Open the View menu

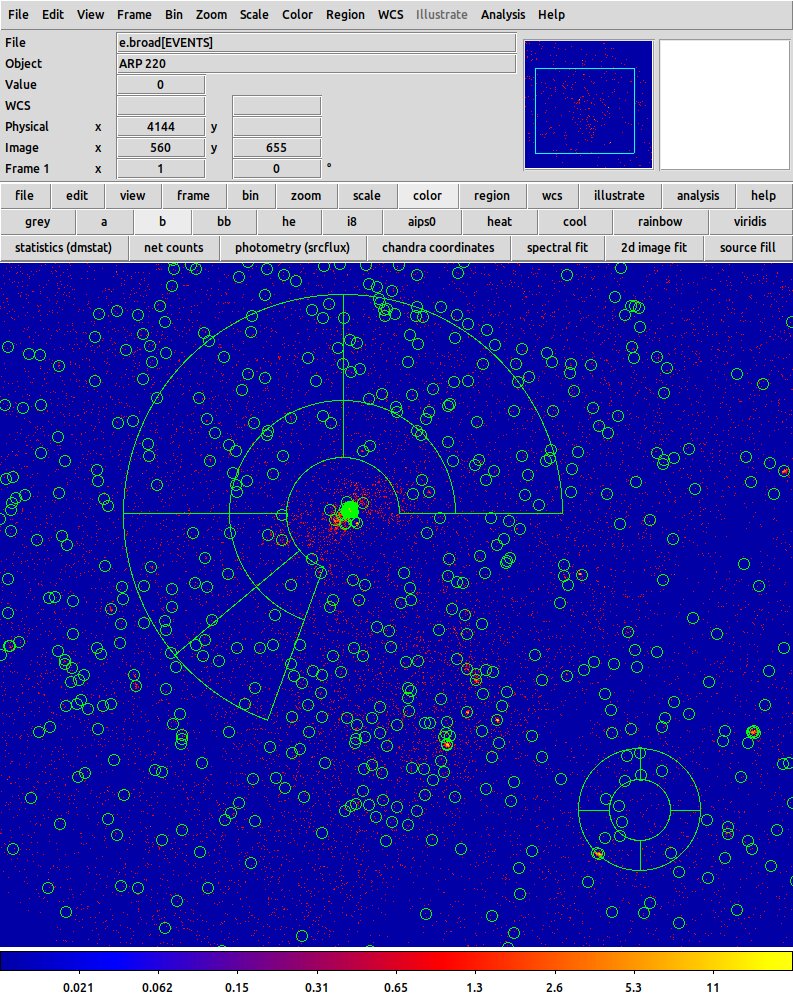[x=90, y=14]
